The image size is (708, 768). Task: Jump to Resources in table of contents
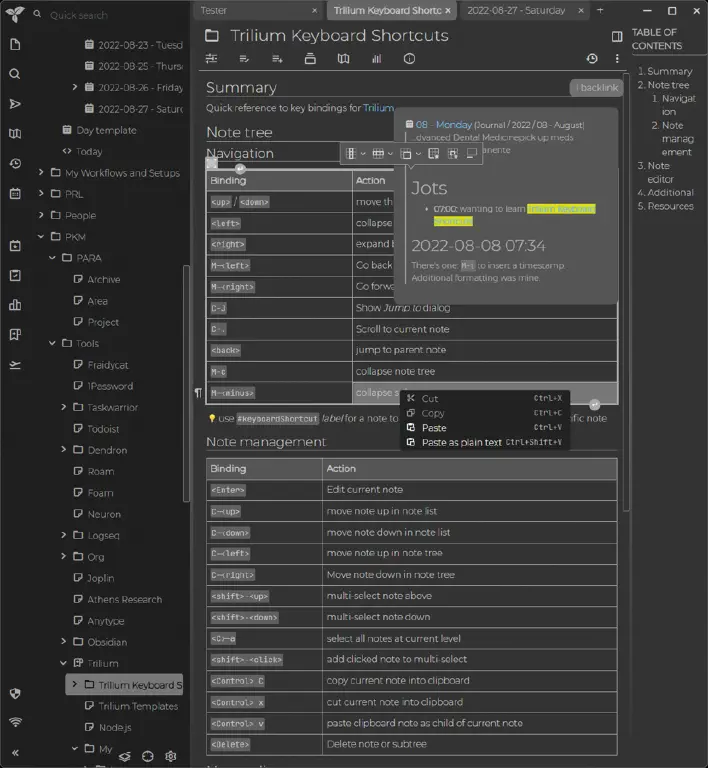click(670, 206)
